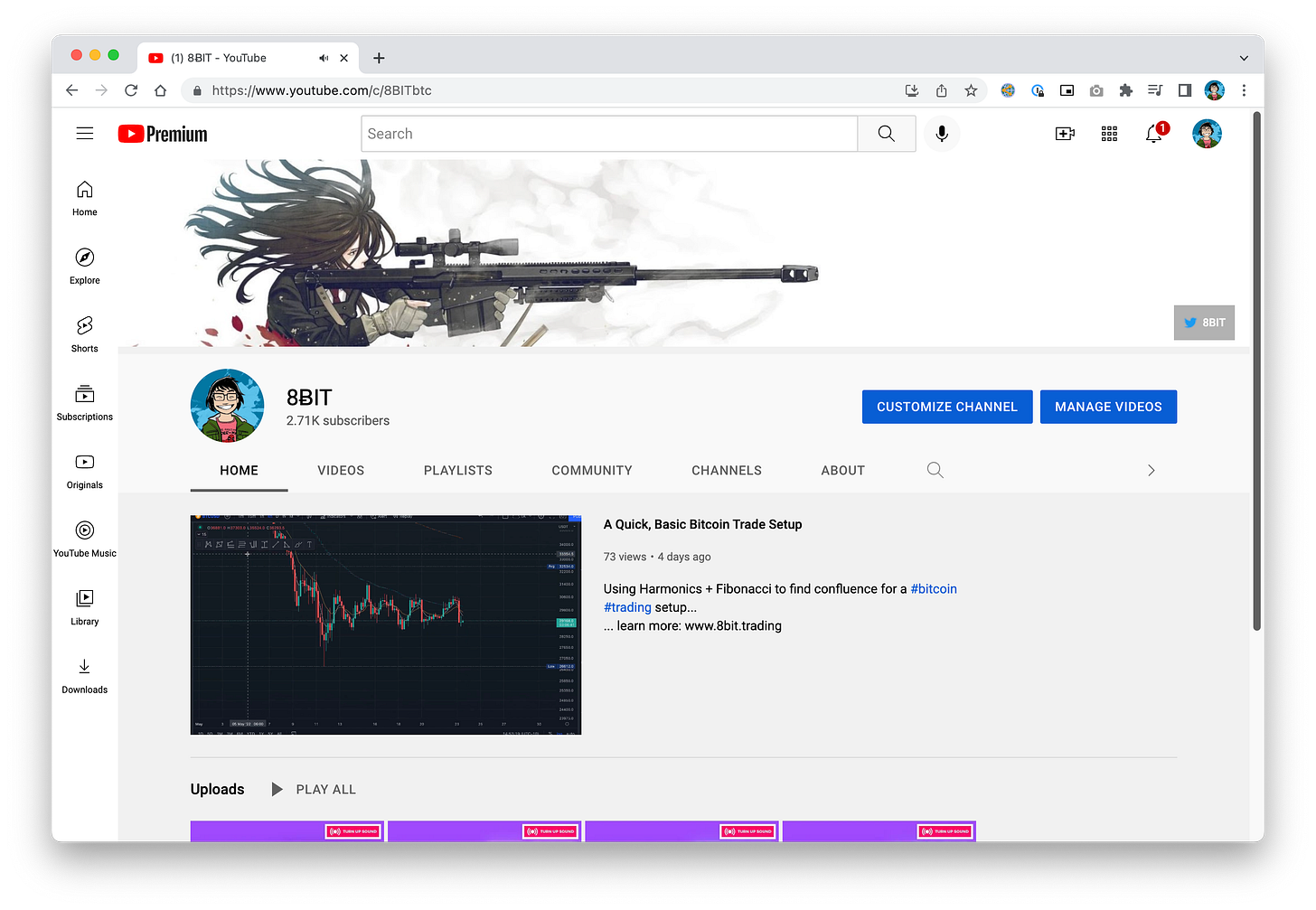Open the media control playlist icon
This screenshot has height=910, width=1316.
1155,90
